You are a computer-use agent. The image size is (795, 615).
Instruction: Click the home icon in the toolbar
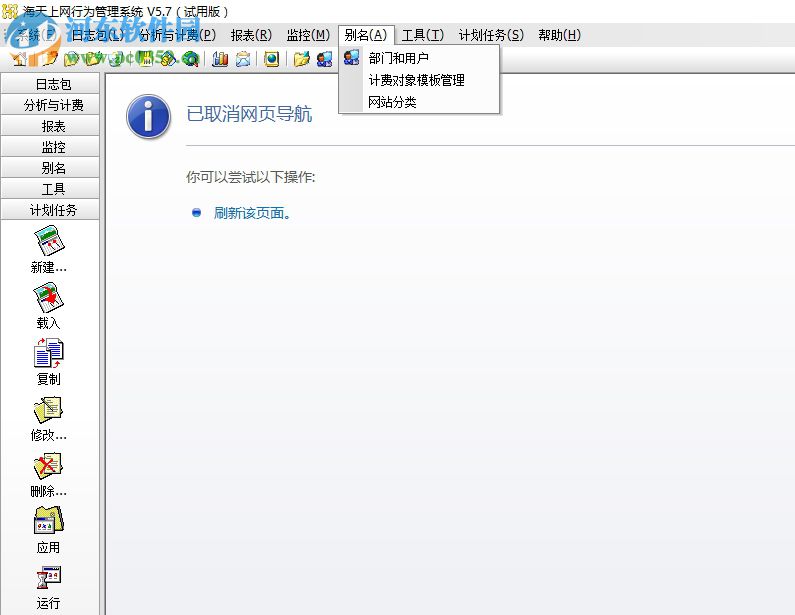[x=20, y=59]
